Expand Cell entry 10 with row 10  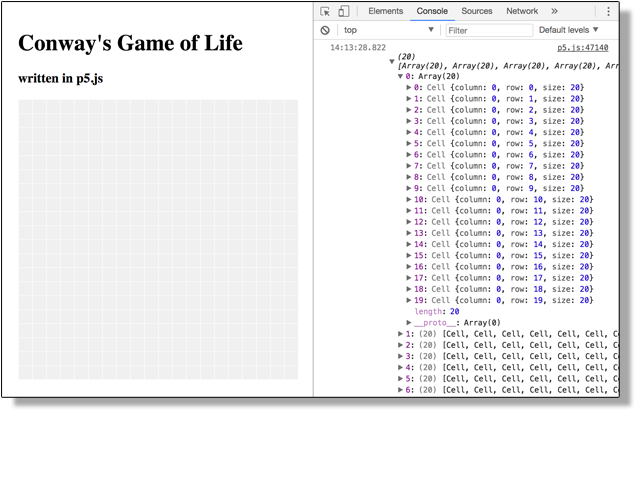coord(409,200)
